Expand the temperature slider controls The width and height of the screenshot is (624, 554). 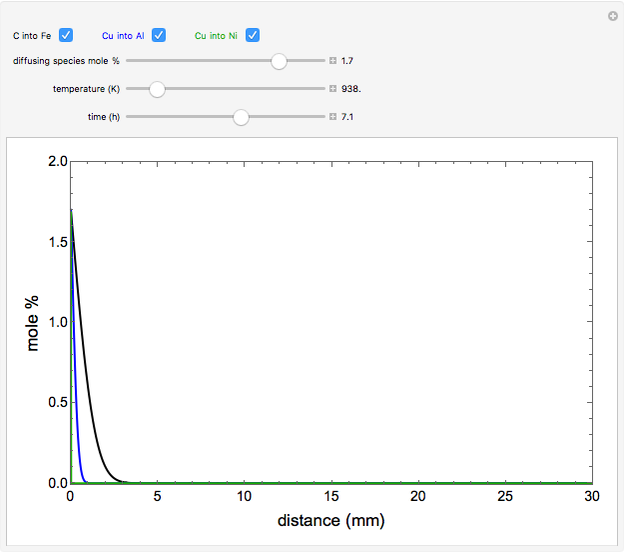click(333, 89)
